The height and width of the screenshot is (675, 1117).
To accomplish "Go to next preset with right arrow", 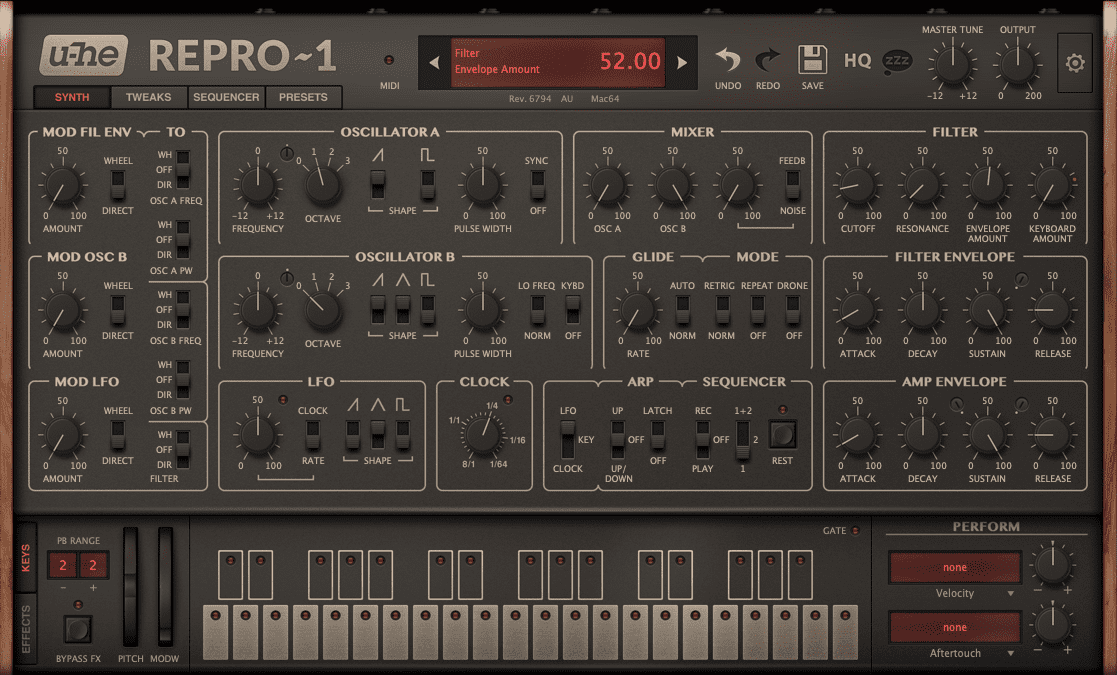I will coord(682,63).
